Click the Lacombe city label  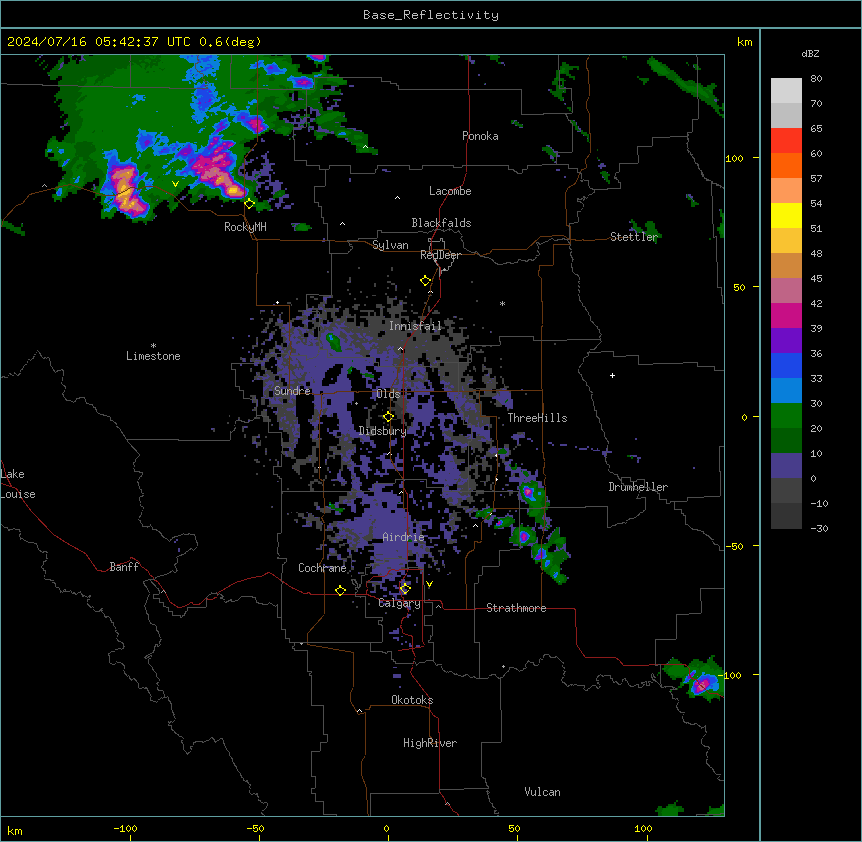(450, 191)
